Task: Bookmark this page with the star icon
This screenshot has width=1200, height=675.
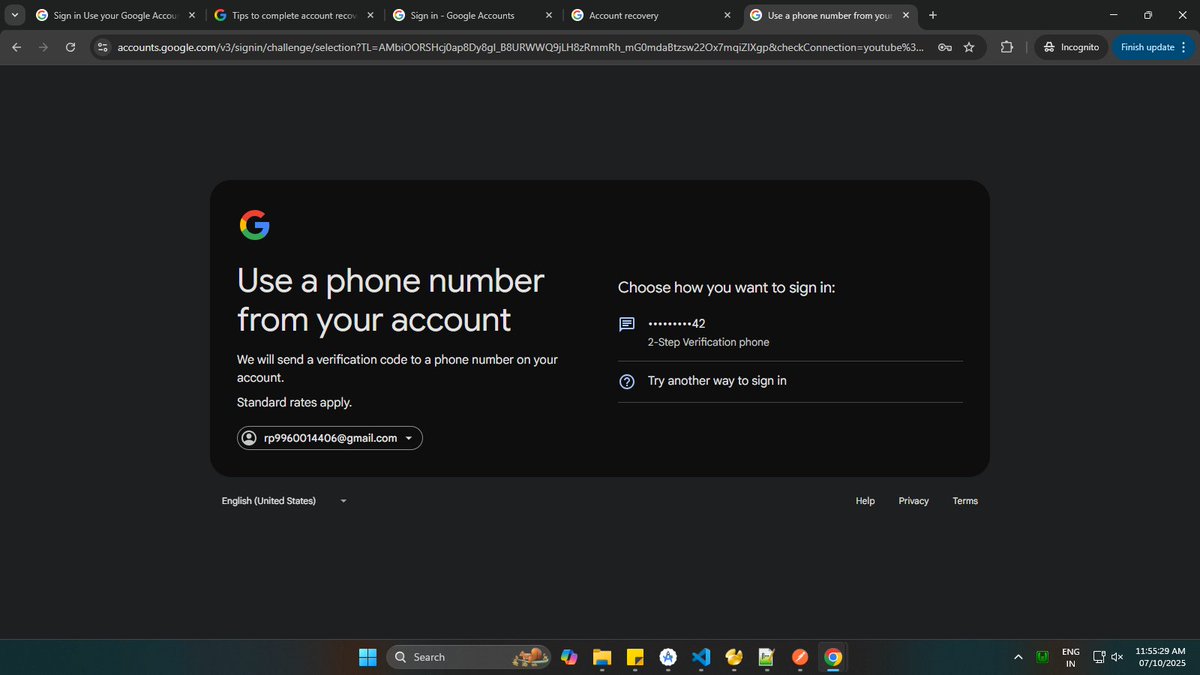Action: click(969, 47)
